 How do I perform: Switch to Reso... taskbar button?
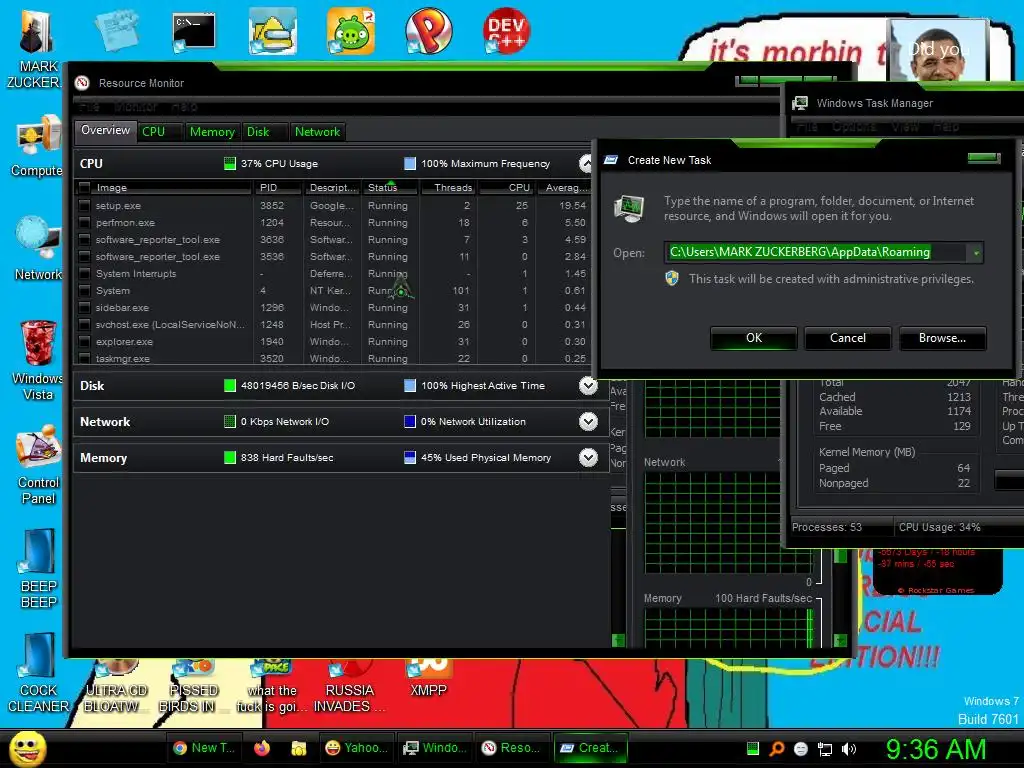click(511, 748)
